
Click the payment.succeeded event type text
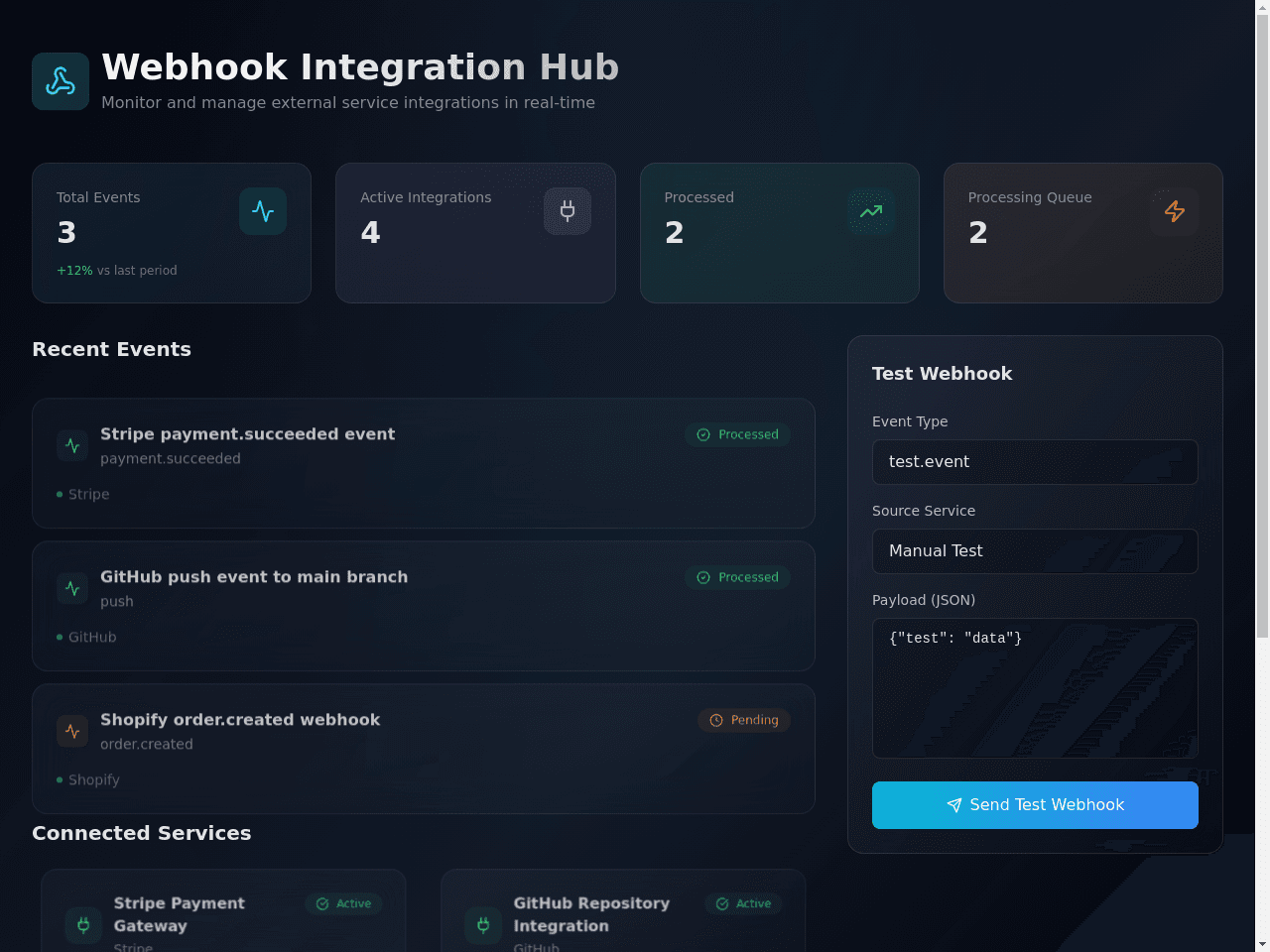[x=171, y=458]
